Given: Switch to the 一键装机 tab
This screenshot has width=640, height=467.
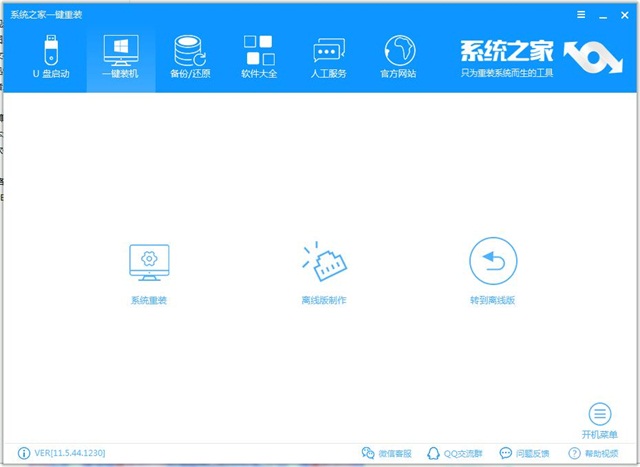Looking at the screenshot, I should (x=121, y=59).
